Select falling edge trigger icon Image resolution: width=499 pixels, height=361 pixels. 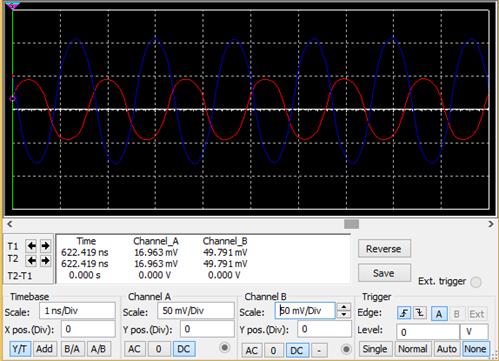point(420,313)
